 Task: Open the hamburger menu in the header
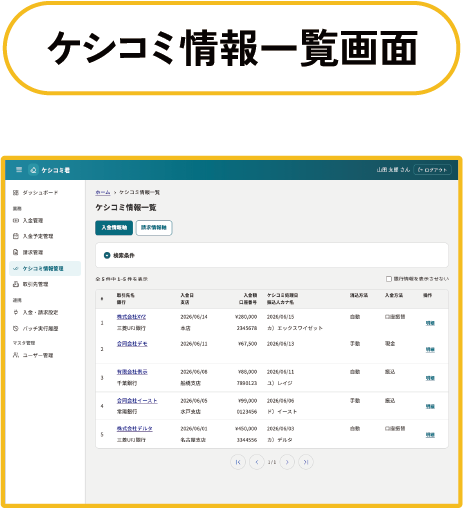[19, 170]
